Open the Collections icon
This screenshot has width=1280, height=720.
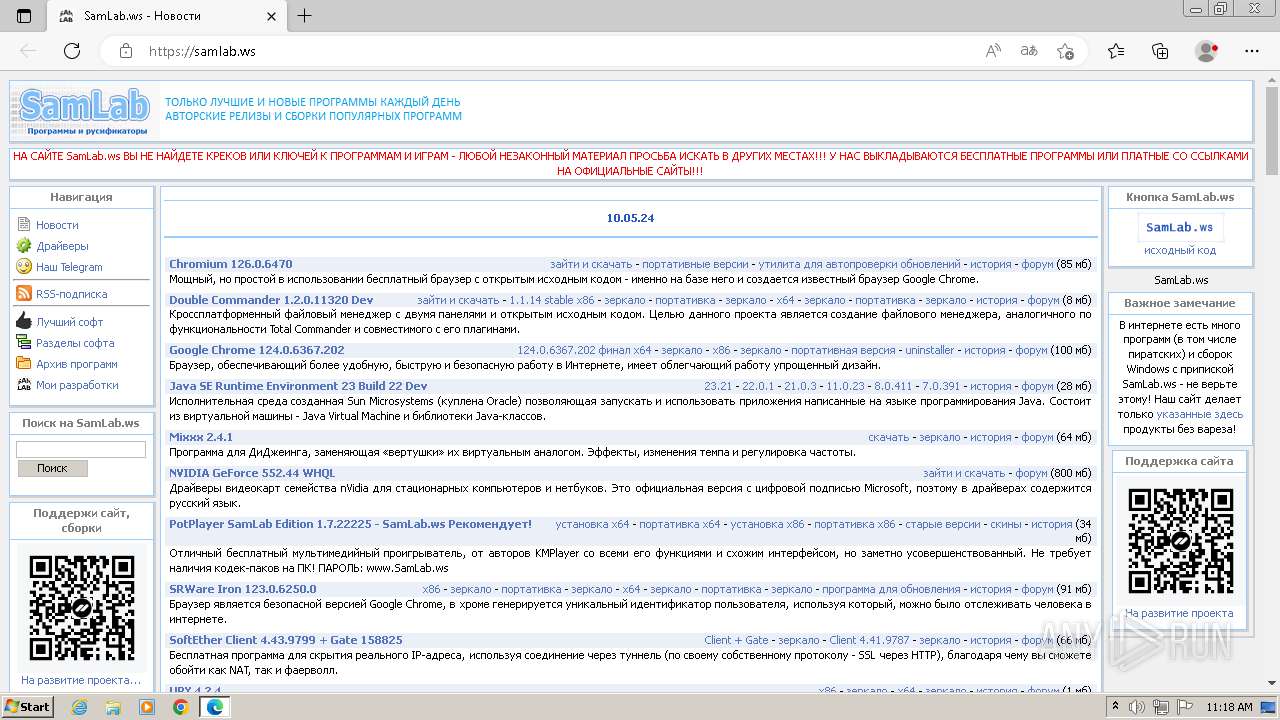tap(1160, 51)
